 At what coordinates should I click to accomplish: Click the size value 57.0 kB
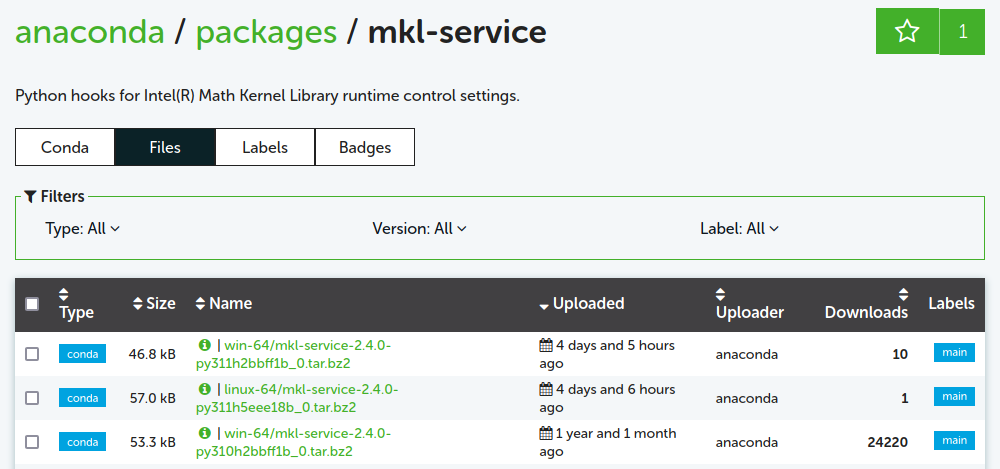pyautogui.click(x=152, y=398)
